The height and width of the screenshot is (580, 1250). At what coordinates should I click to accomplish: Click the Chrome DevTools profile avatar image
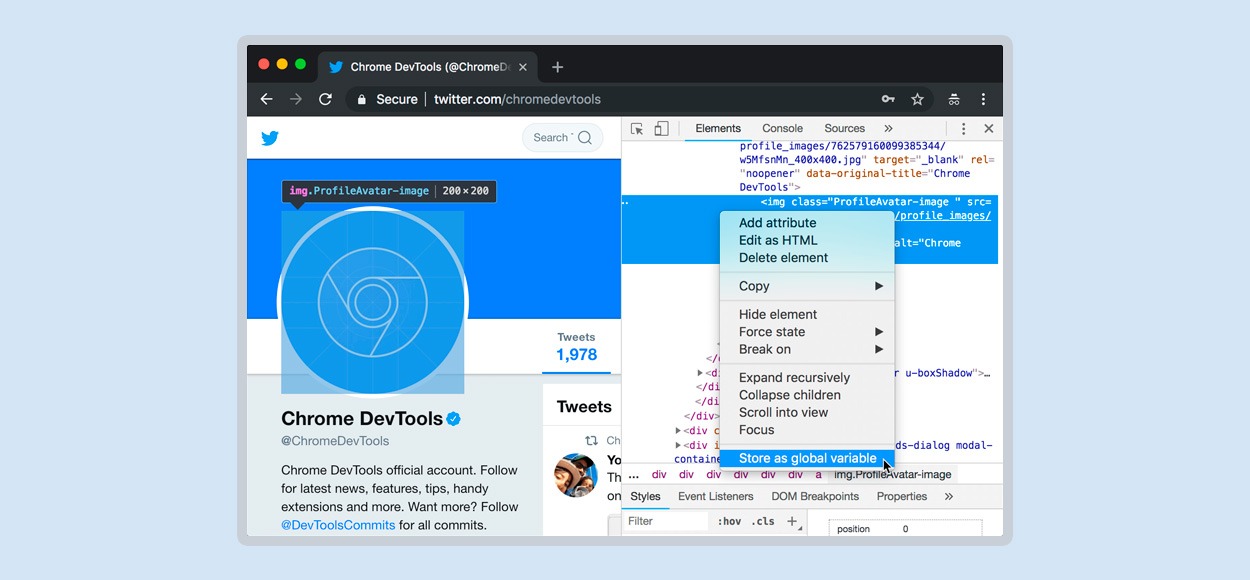point(372,302)
